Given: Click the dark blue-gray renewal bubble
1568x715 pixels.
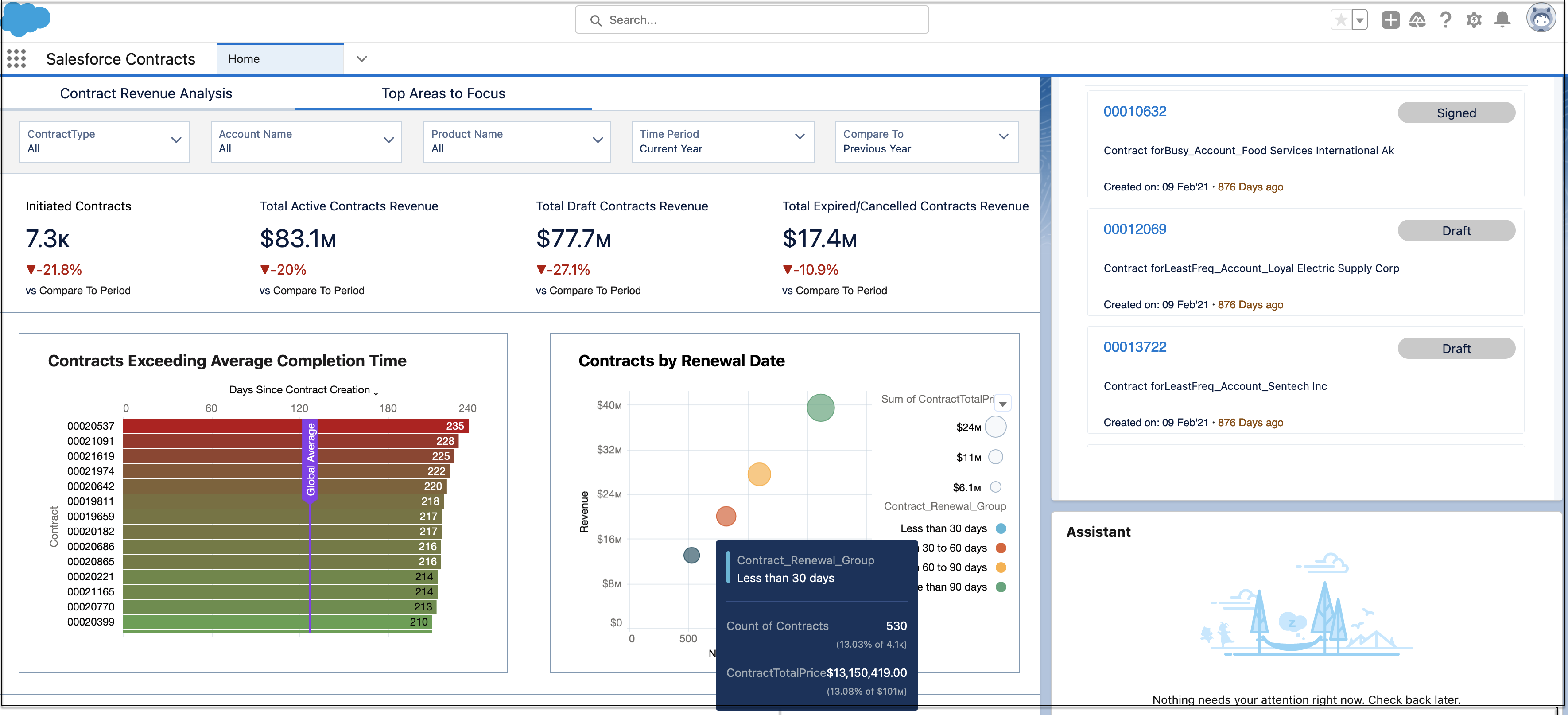Looking at the screenshot, I should click(x=691, y=556).
